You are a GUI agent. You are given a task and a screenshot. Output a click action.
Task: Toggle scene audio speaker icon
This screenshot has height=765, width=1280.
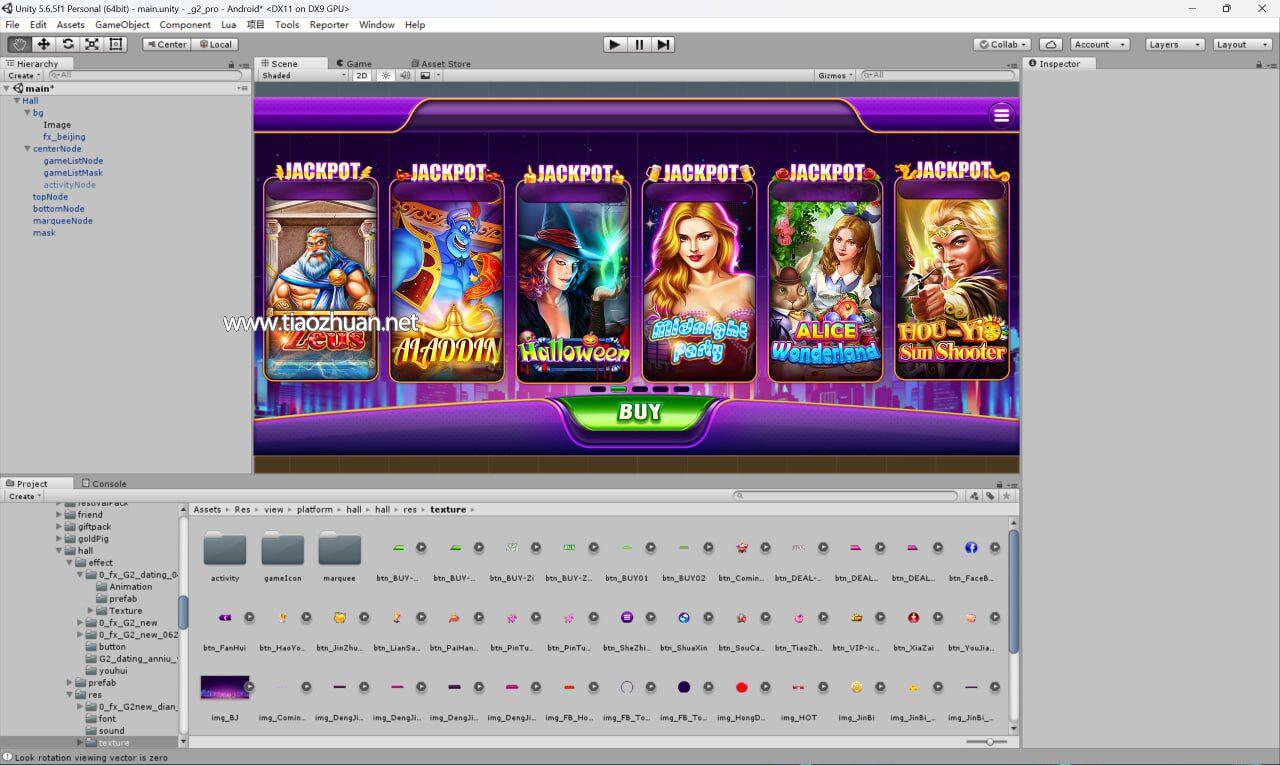[x=405, y=75]
